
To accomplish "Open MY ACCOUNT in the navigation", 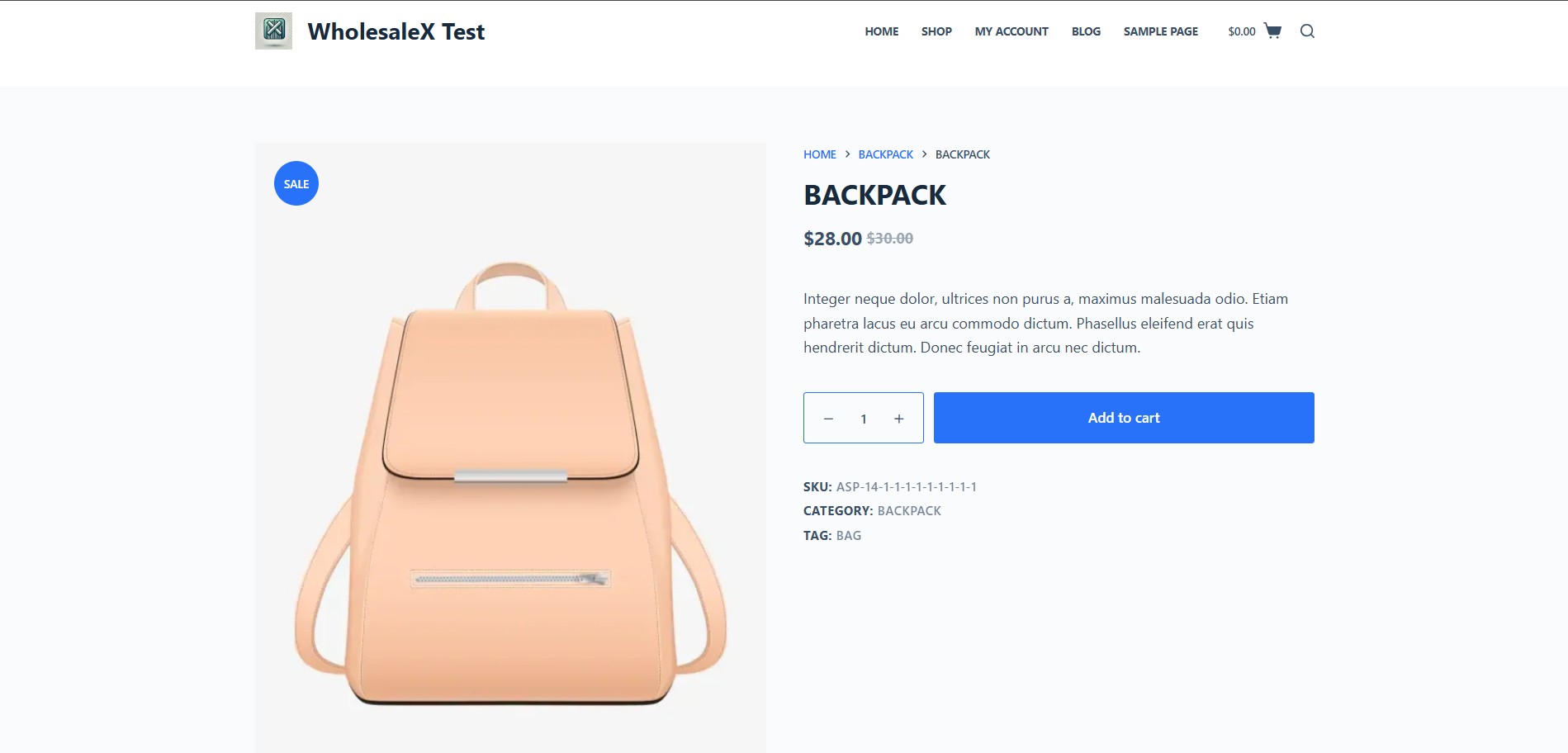I will [1011, 31].
